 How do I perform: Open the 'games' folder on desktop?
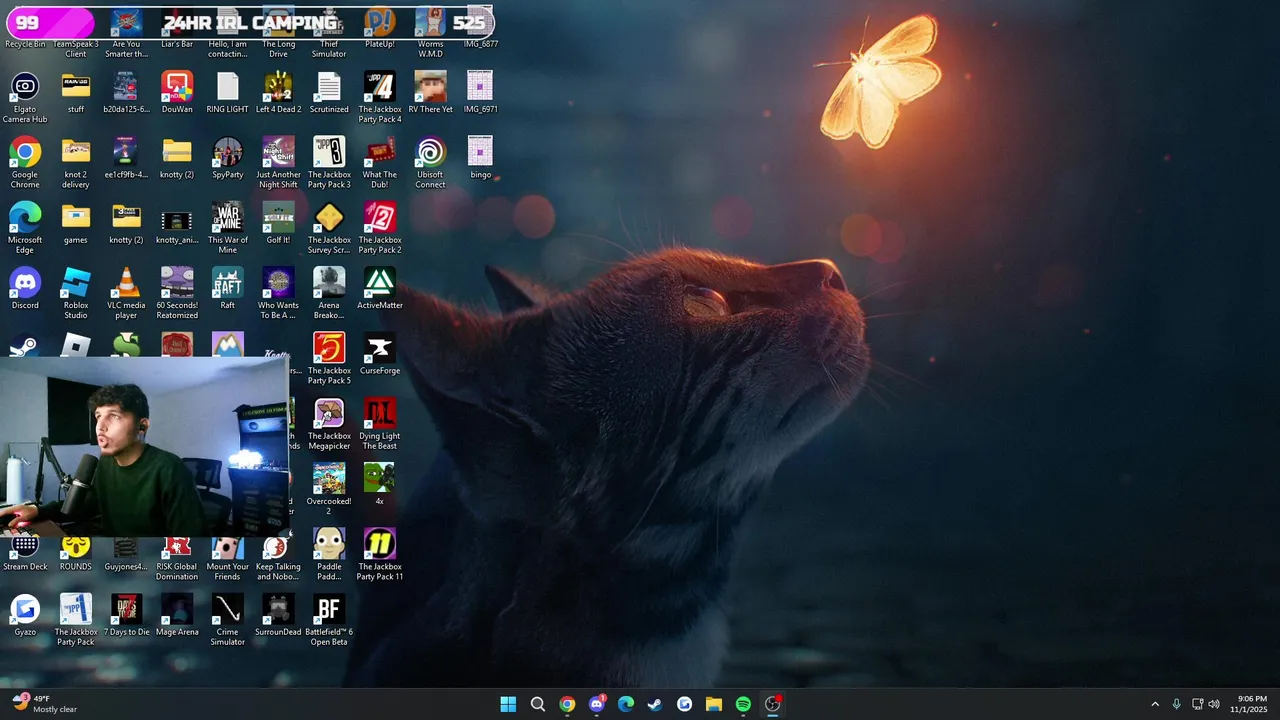[76, 223]
